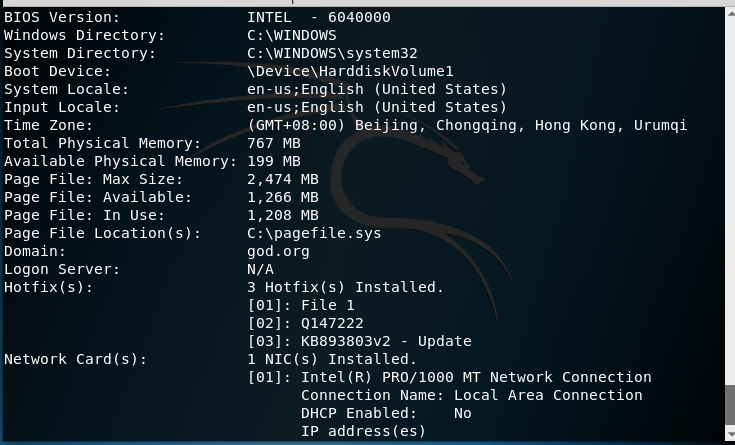Click the BIOS Version value INTEL - 6040000
This screenshot has height=445, width=735.
[x=319, y=17]
